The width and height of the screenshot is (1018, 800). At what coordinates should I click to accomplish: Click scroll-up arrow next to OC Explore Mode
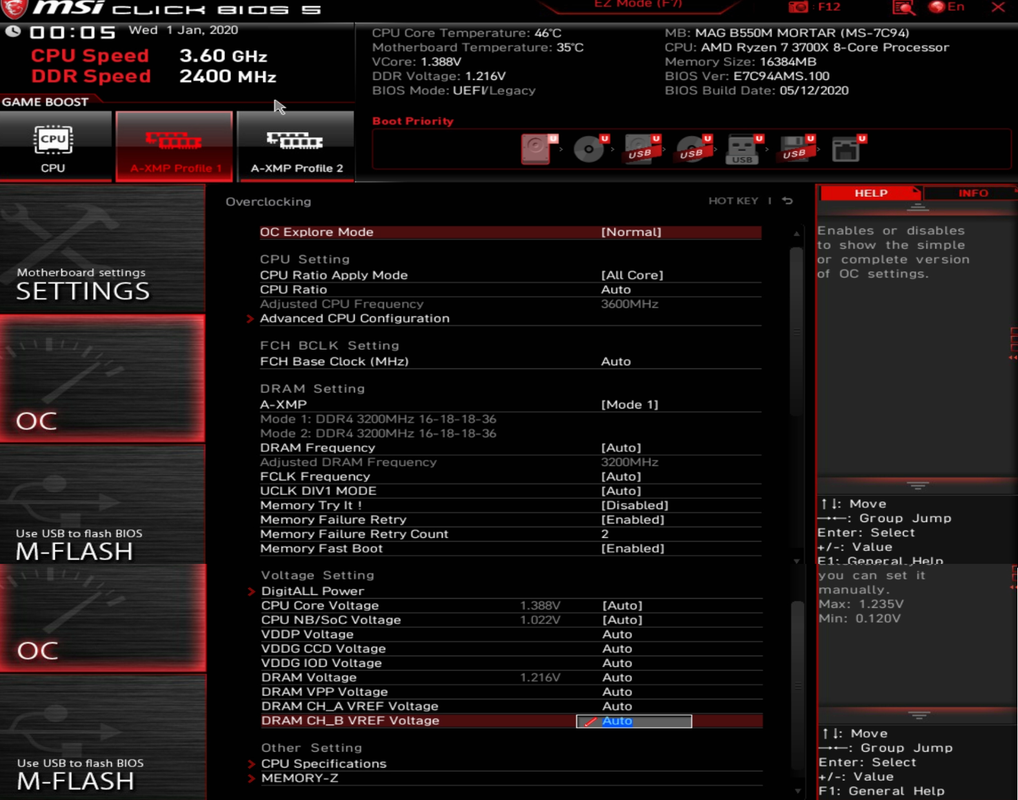[796, 233]
